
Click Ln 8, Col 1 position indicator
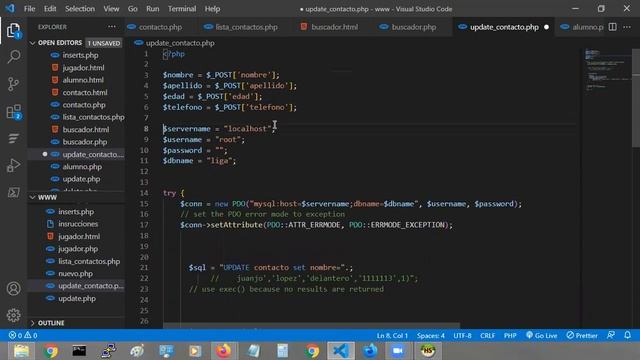pyautogui.click(x=392, y=335)
